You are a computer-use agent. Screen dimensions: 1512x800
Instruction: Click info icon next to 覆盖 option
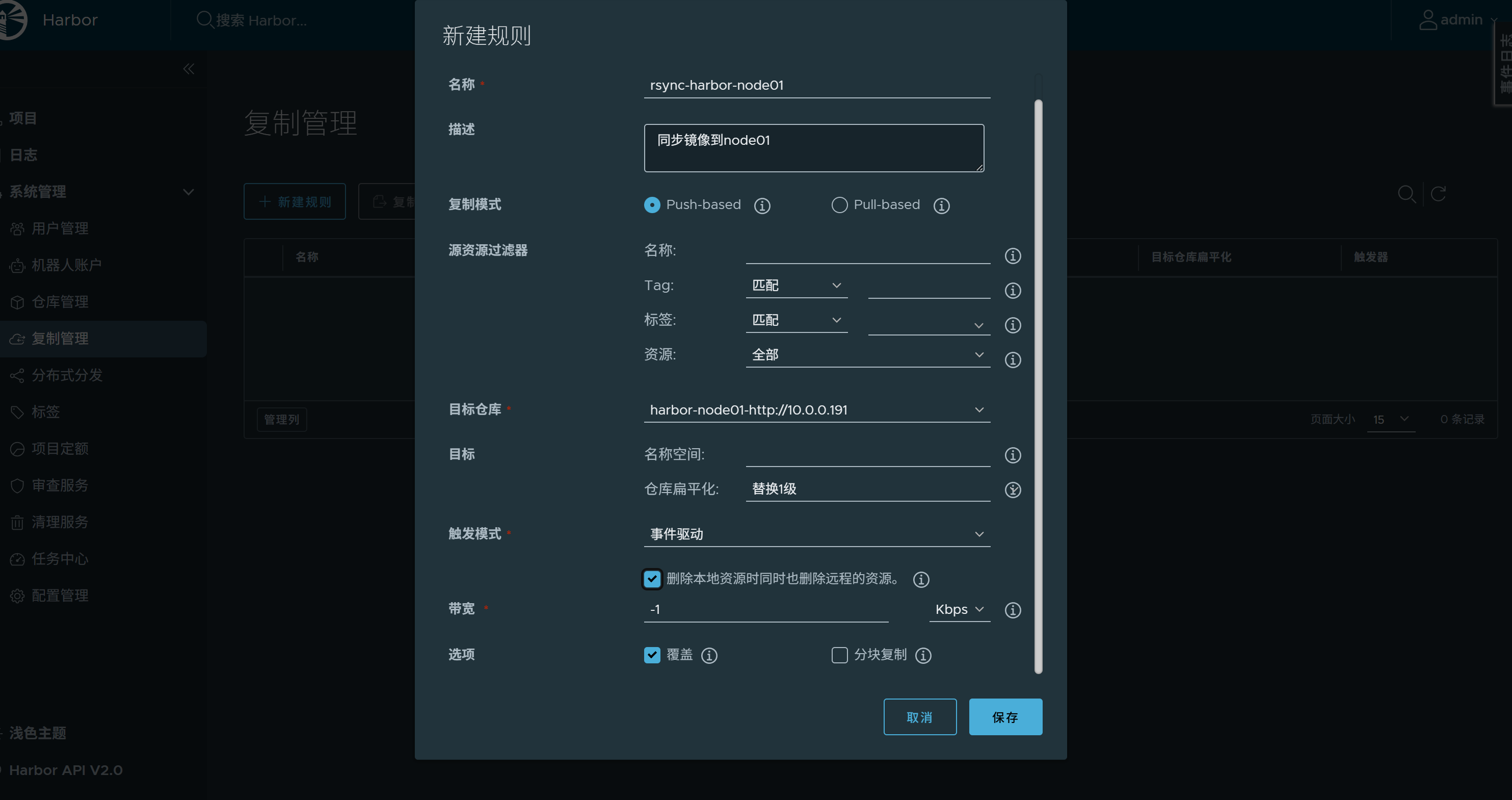tap(709, 656)
